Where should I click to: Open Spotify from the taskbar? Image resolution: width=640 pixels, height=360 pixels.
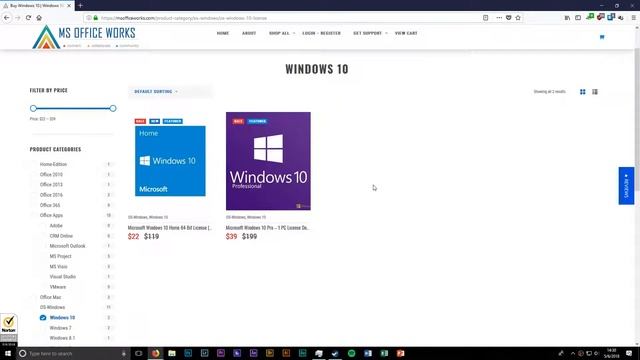pos(351,353)
